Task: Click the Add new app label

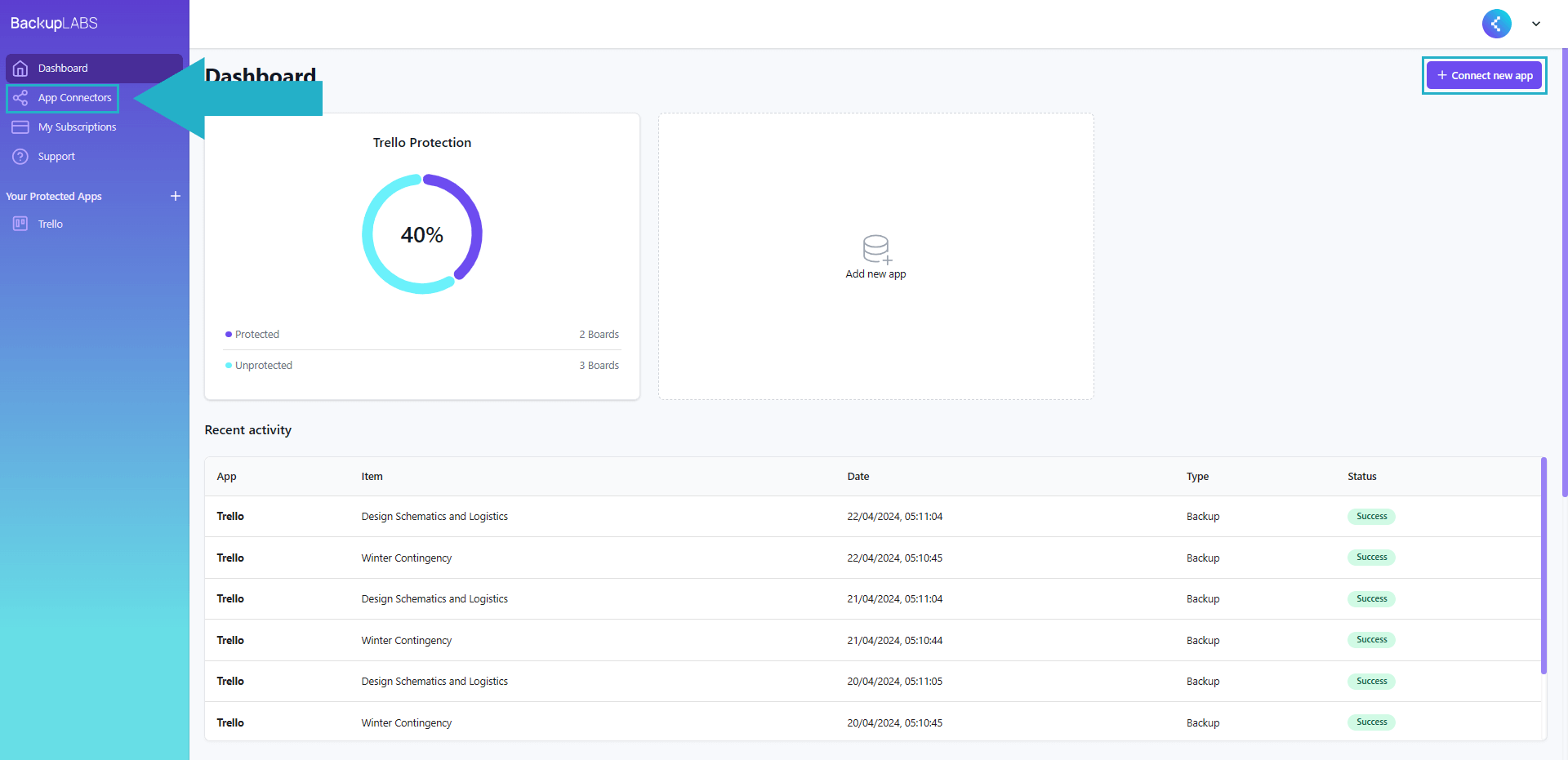Action: click(x=875, y=274)
